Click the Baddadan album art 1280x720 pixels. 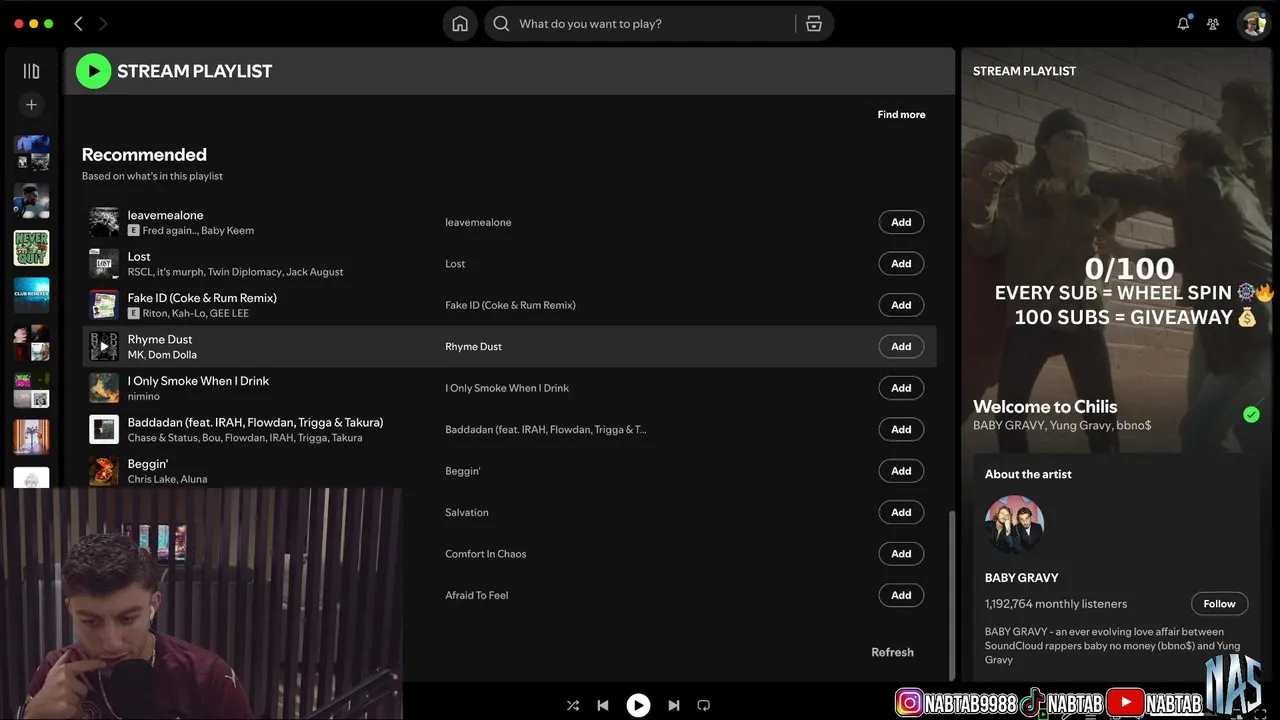point(104,429)
